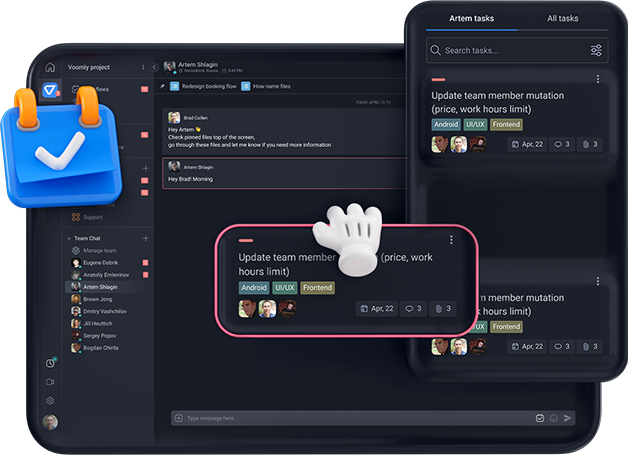
Task: Open the Apr, 22 date chip on dragged card
Action: (376, 309)
